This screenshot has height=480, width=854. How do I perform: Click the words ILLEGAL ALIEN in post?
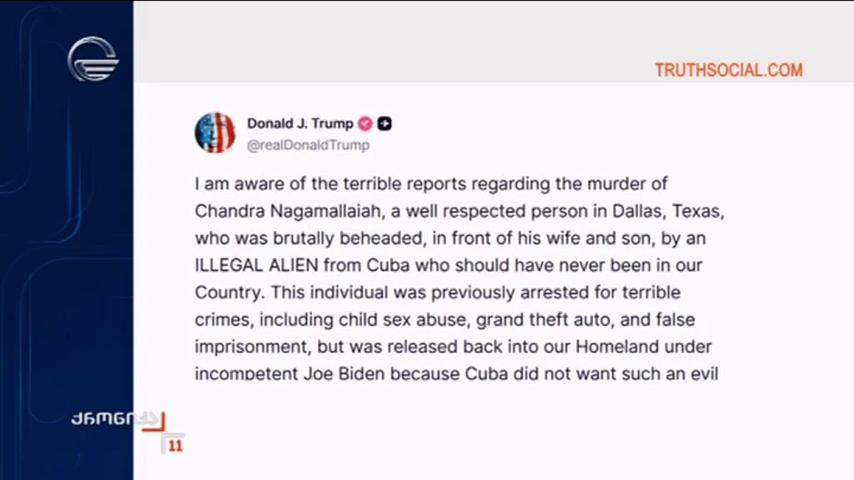click(257, 265)
